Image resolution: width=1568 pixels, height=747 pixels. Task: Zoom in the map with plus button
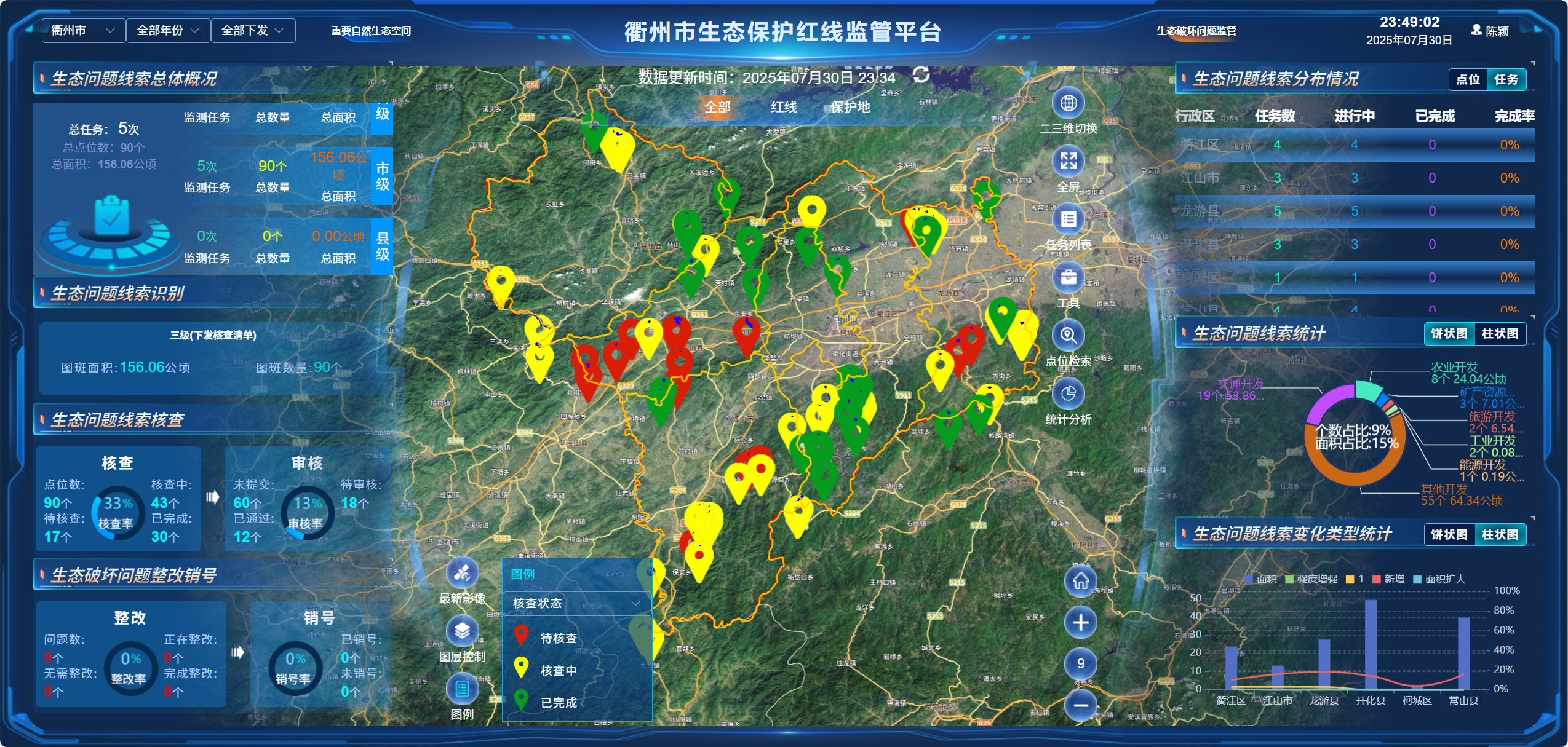coord(1081,622)
